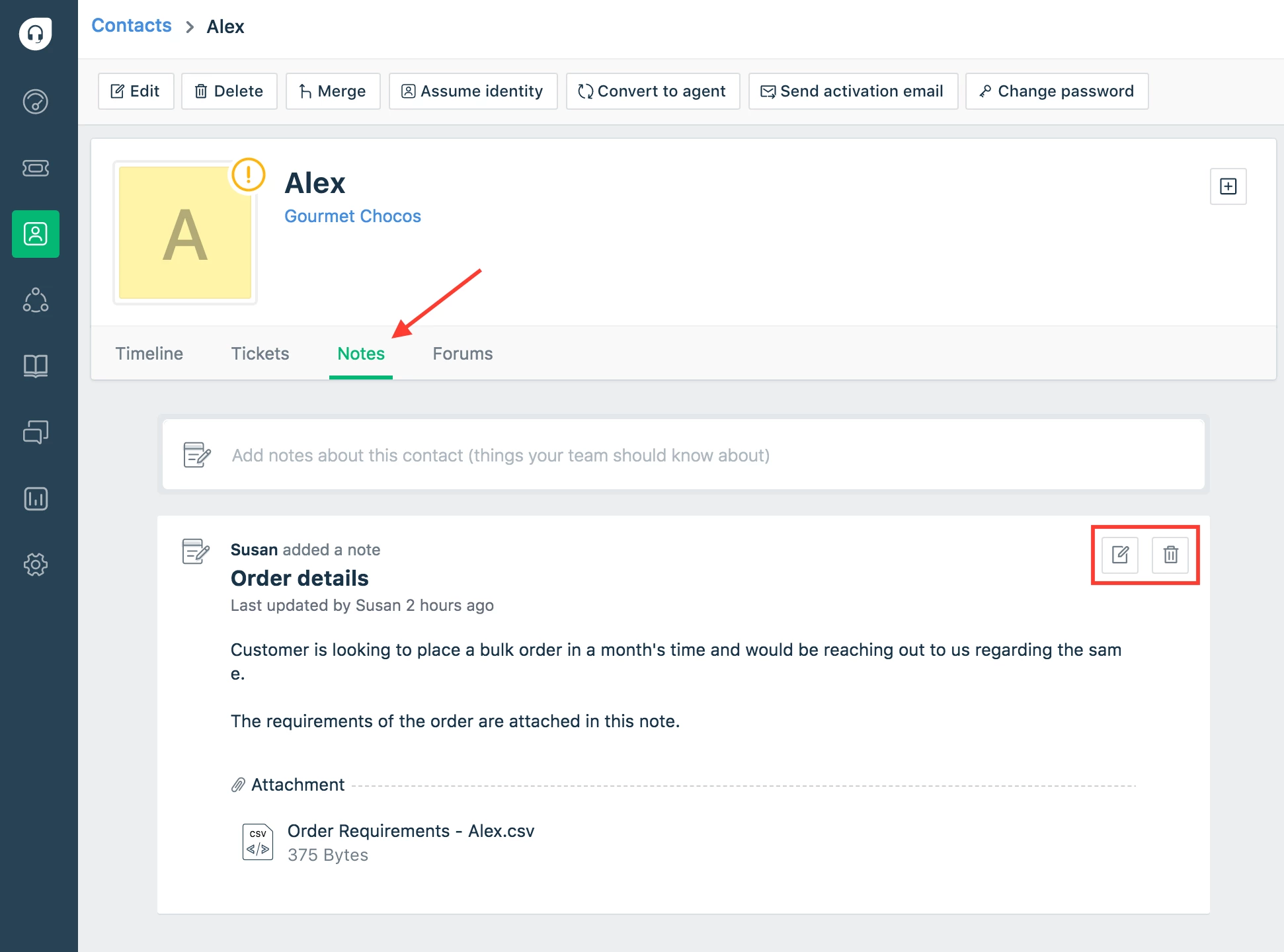Switch to the Tickets tab
Image resolution: width=1284 pixels, height=952 pixels.
[260, 354]
